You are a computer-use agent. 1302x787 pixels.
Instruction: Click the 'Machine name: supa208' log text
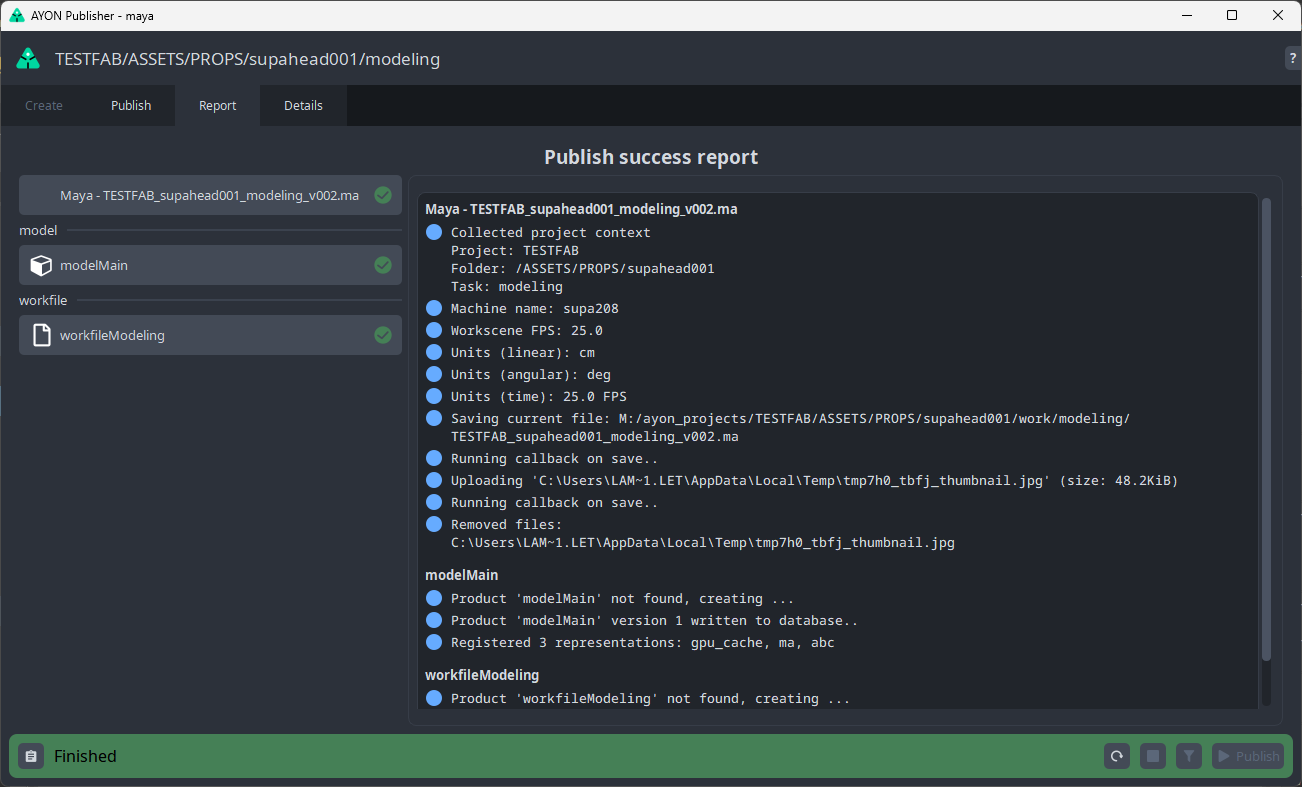tap(535, 308)
